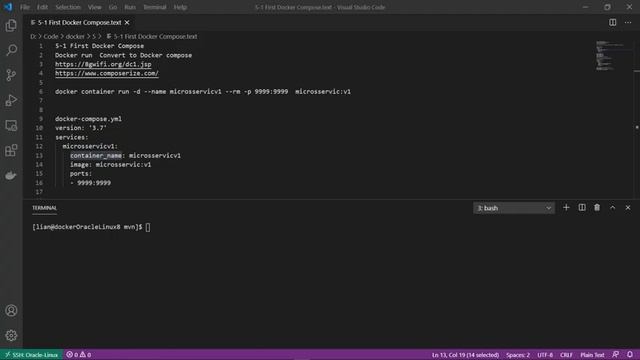Click the 'ports:' line

click(81, 173)
